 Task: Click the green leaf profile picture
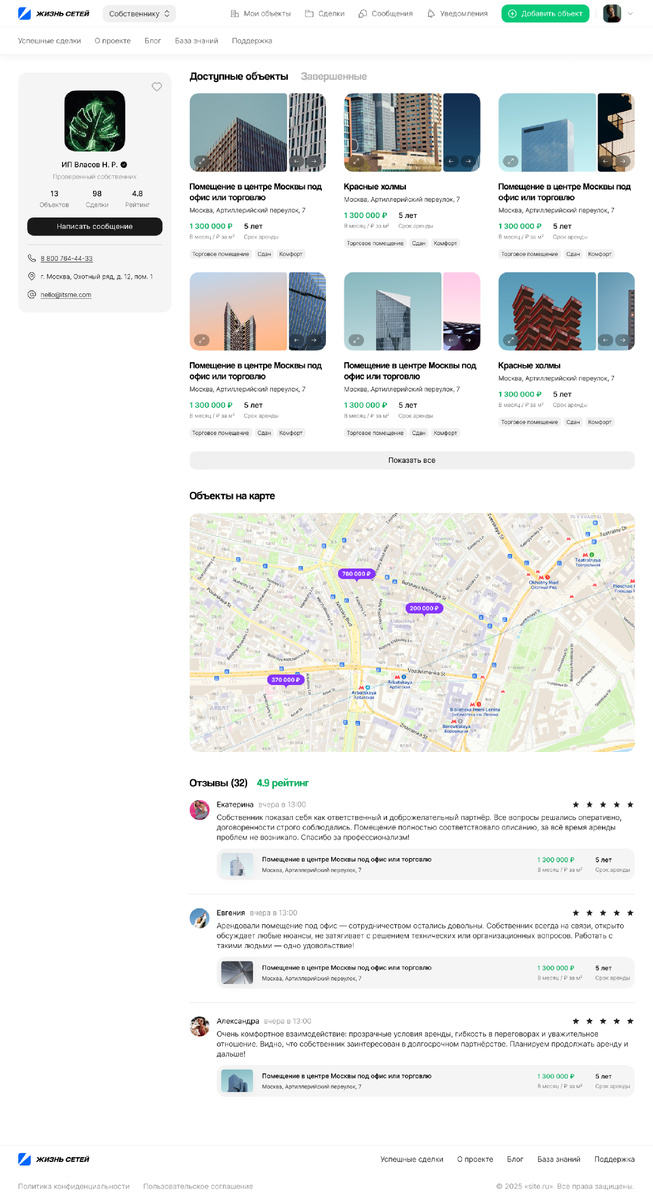95,121
